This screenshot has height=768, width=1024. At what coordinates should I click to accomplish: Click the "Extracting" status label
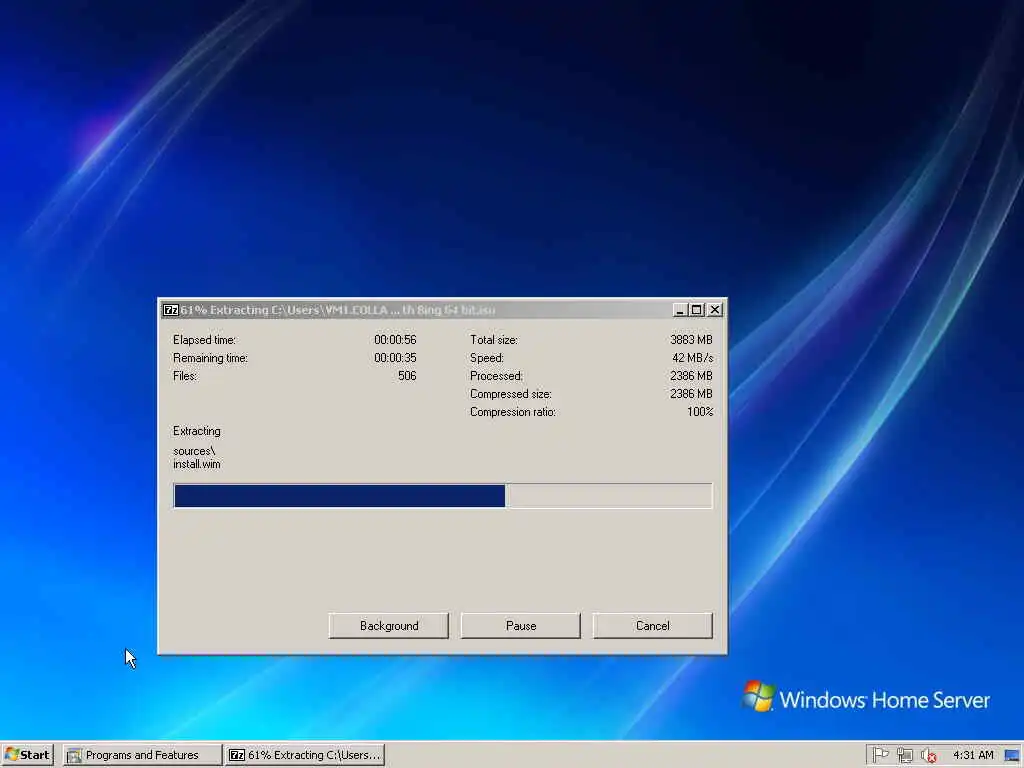(x=197, y=431)
